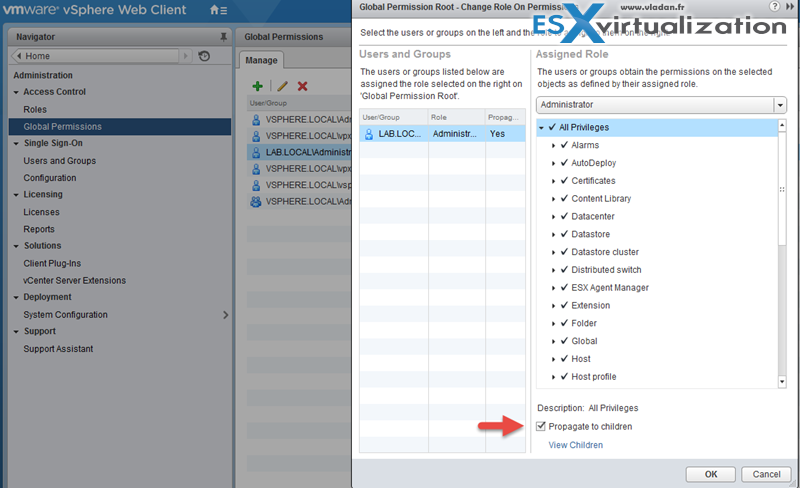Click Global privilege label
Viewport: 800px width, 488px height.
click(x=584, y=341)
